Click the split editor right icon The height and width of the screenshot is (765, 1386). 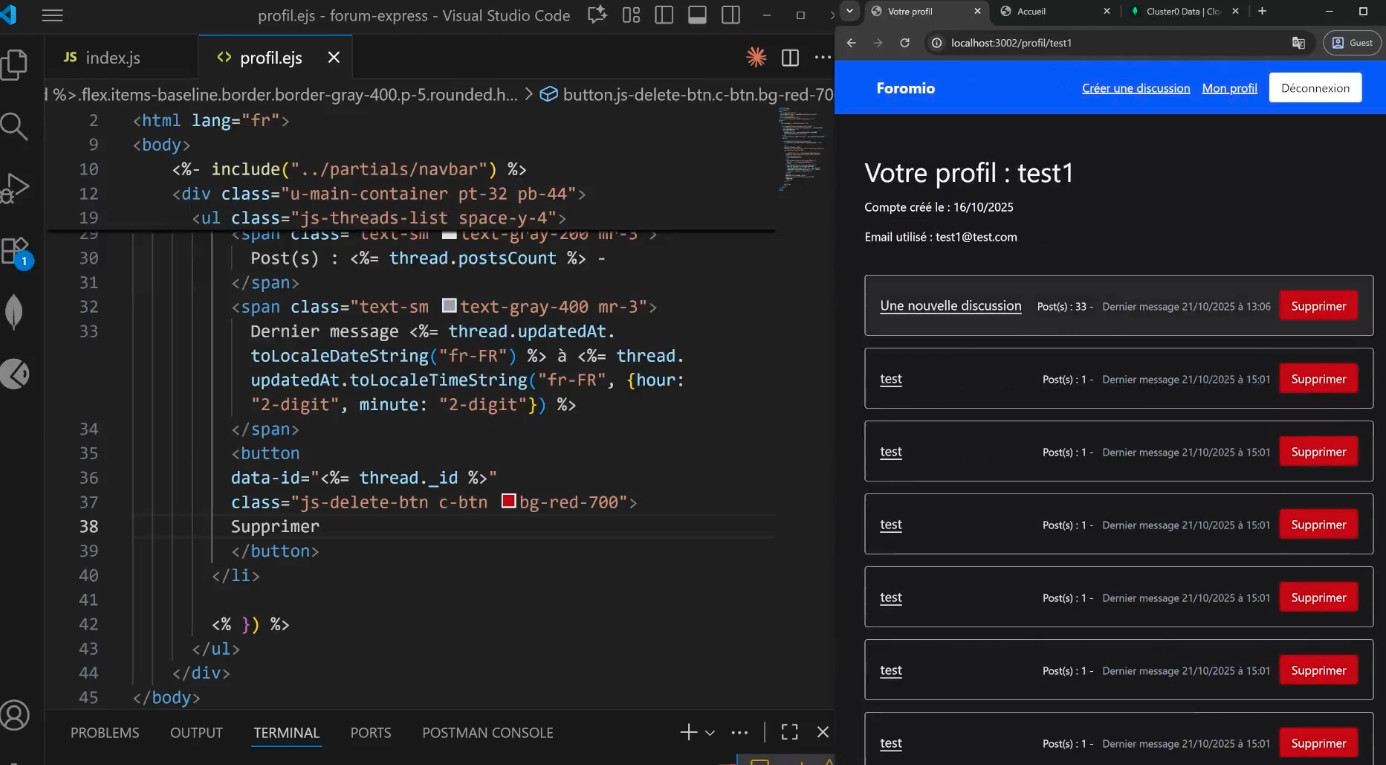pyautogui.click(x=790, y=58)
